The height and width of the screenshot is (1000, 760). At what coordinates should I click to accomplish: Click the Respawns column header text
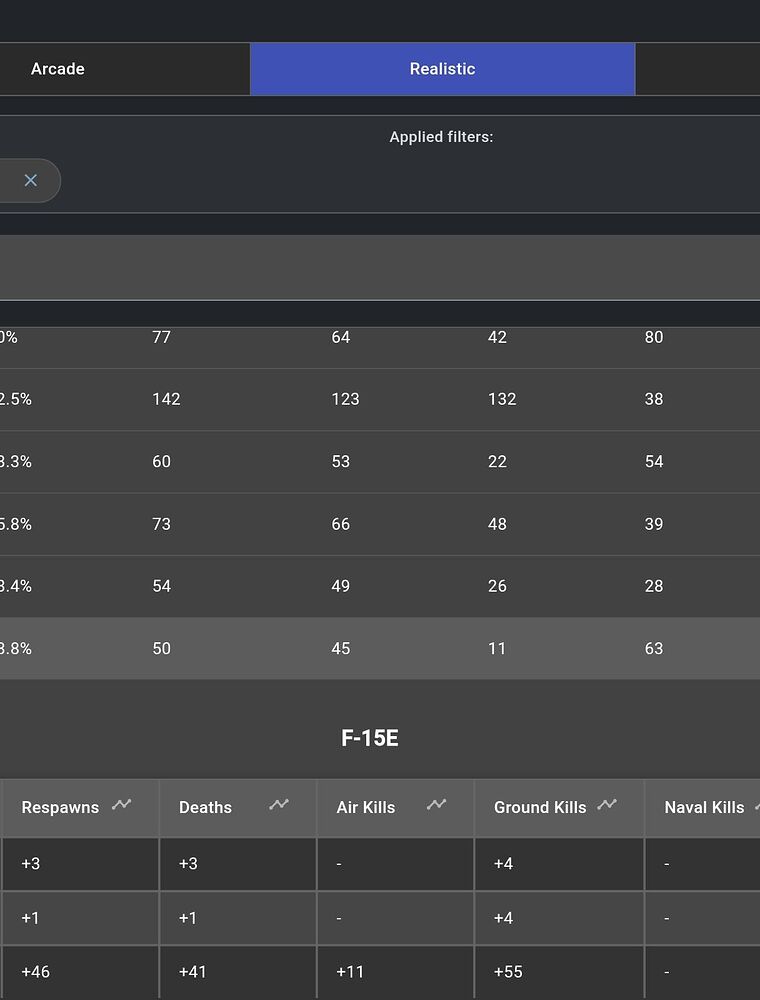60,808
